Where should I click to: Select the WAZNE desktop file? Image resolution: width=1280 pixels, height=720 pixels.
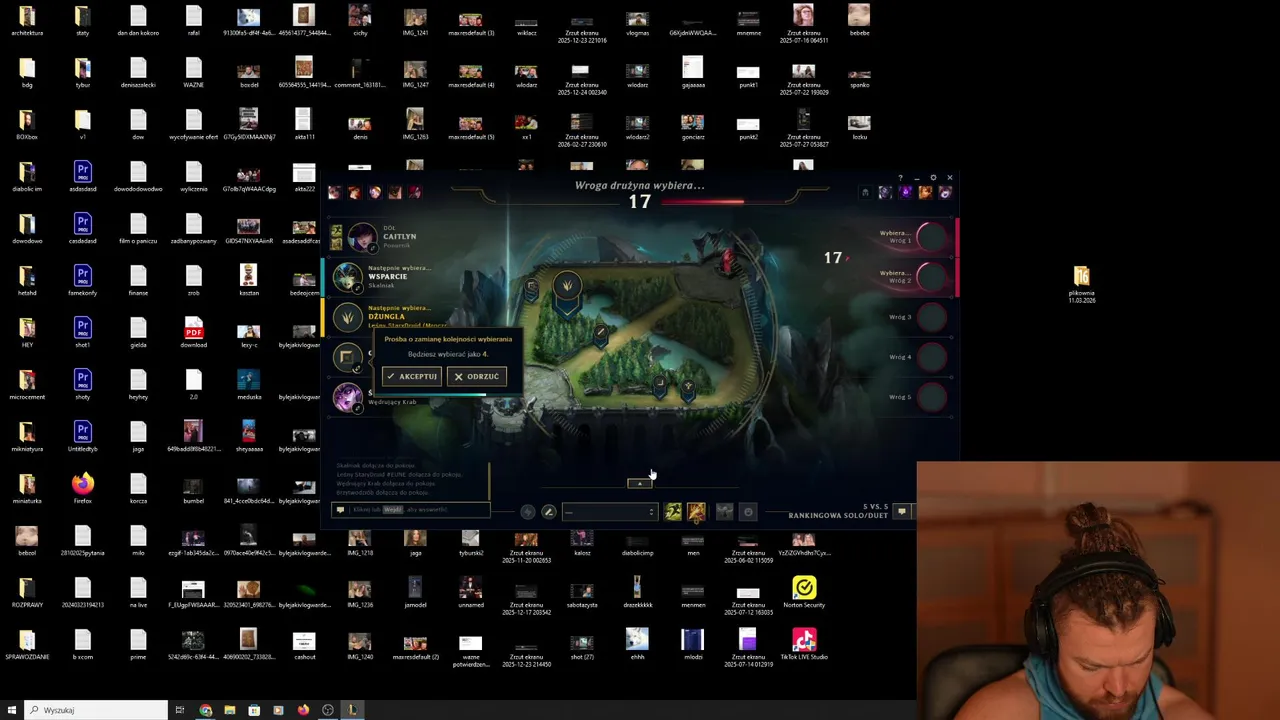coord(193,73)
